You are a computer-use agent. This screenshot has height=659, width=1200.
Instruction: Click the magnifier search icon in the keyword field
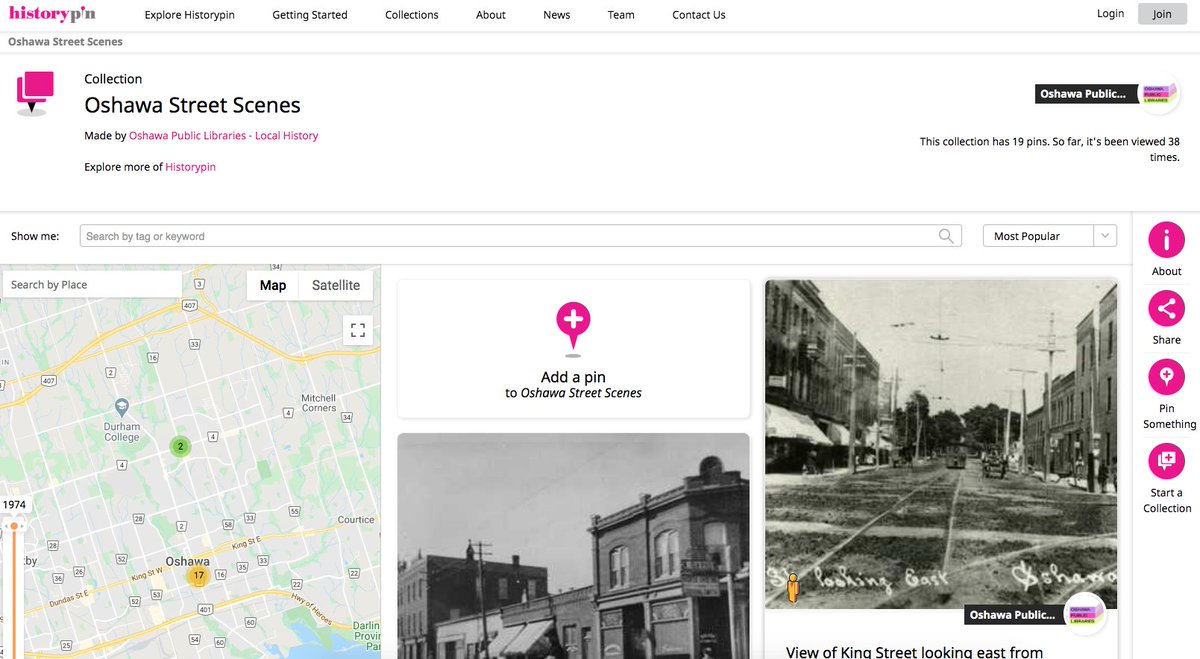click(946, 236)
